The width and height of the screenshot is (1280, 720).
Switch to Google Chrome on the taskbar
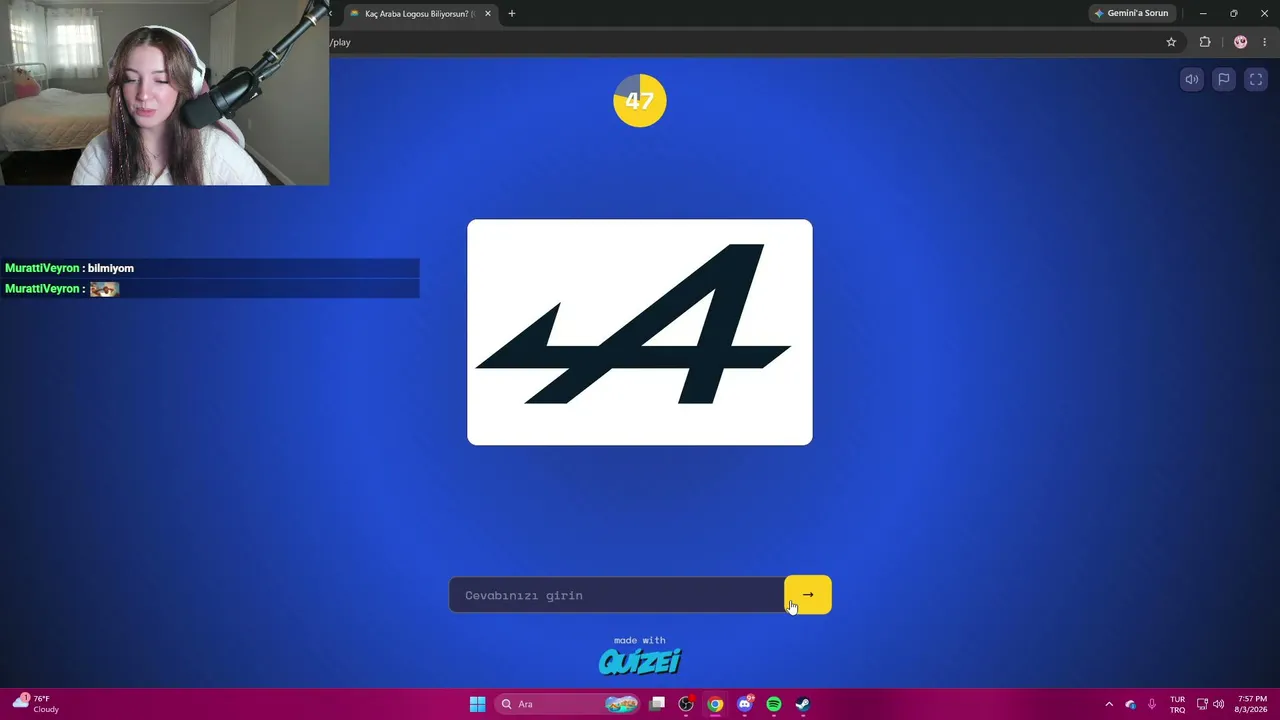tap(715, 704)
